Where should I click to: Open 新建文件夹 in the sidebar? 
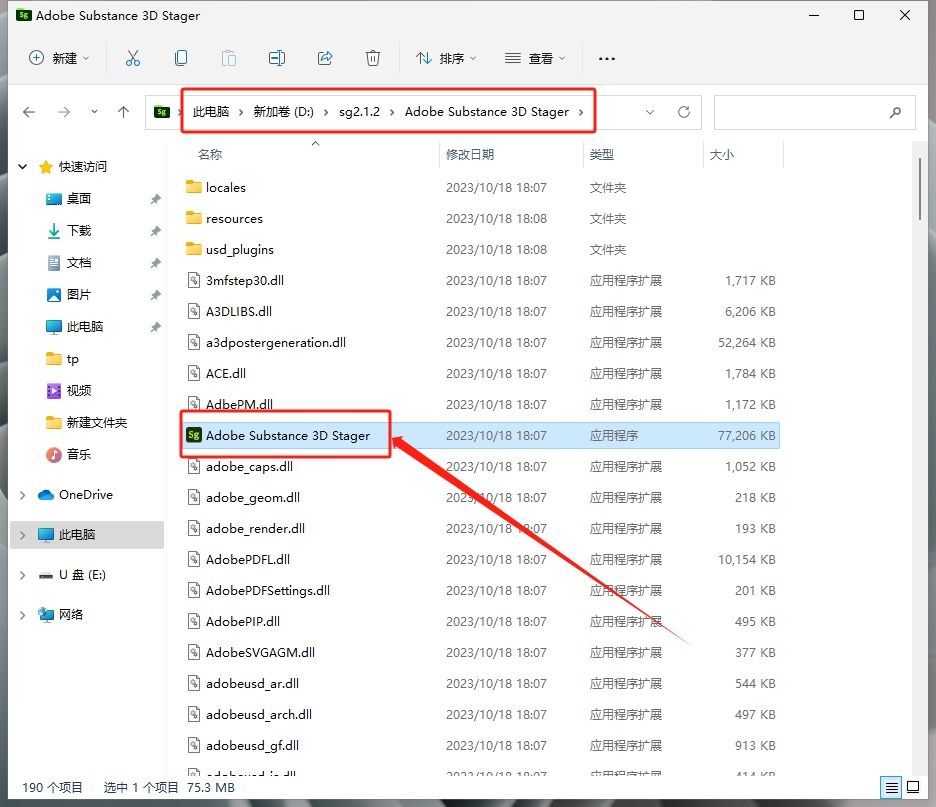click(x=96, y=423)
